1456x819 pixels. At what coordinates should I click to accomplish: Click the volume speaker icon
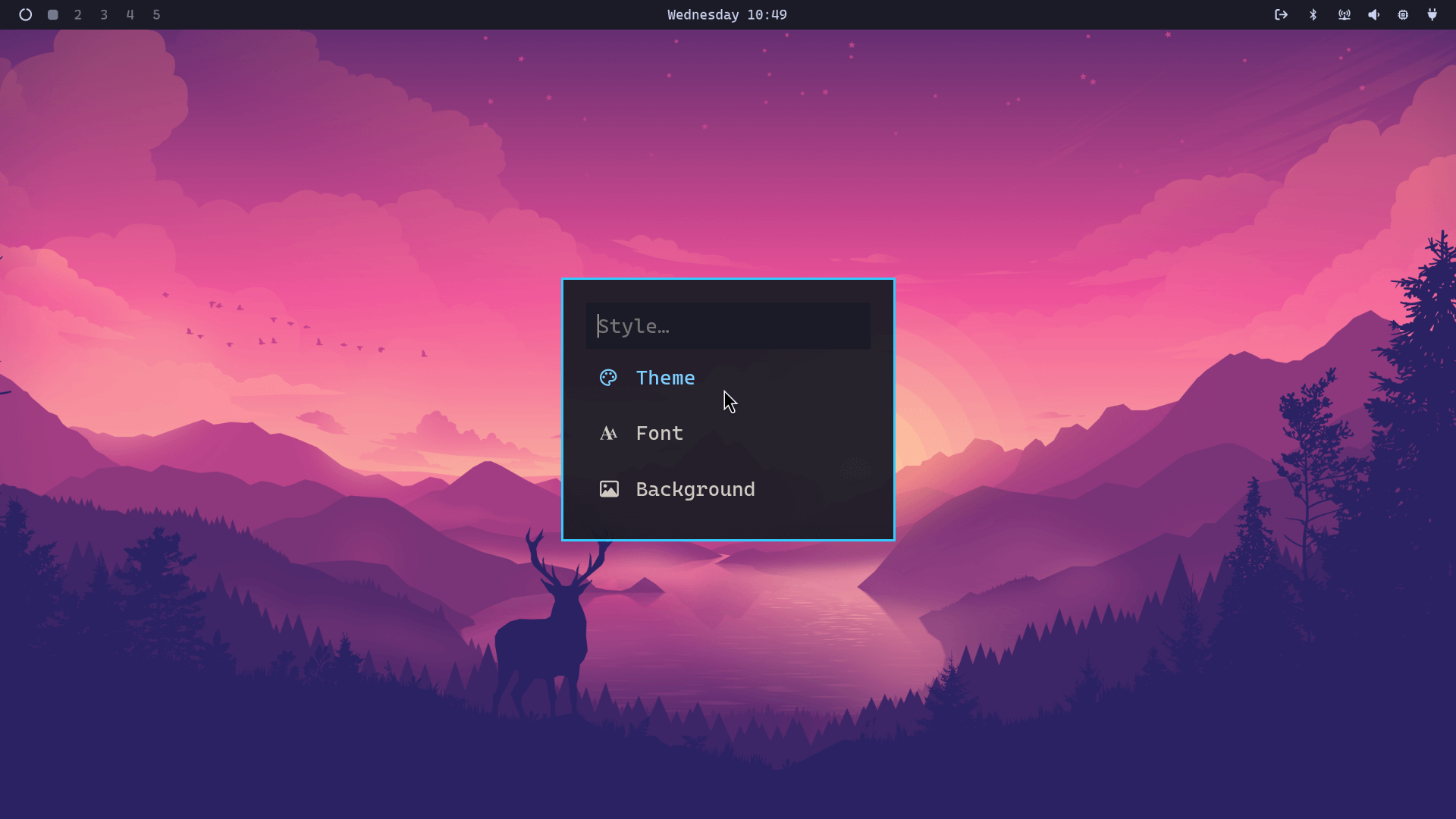pyautogui.click(x=1373, y=14)
